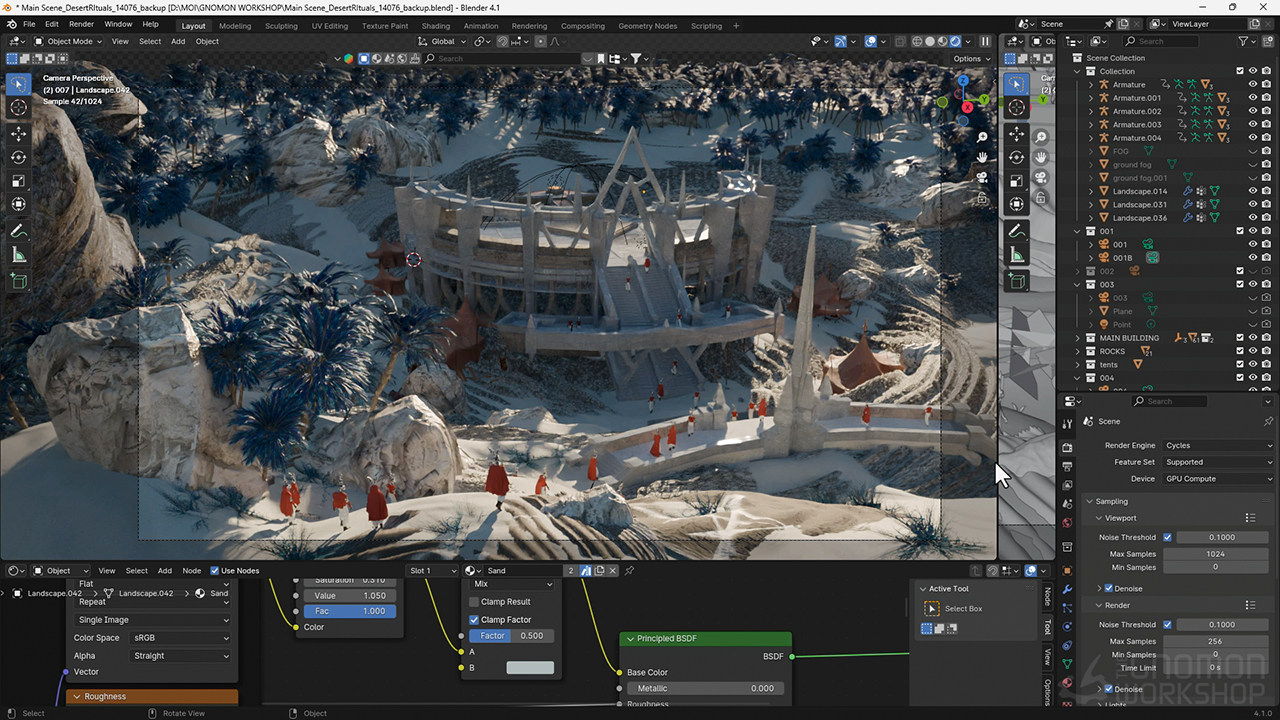Activate the Cursor tool
This screenshot has width=1280, height=720.
click(x=18, y=107)
